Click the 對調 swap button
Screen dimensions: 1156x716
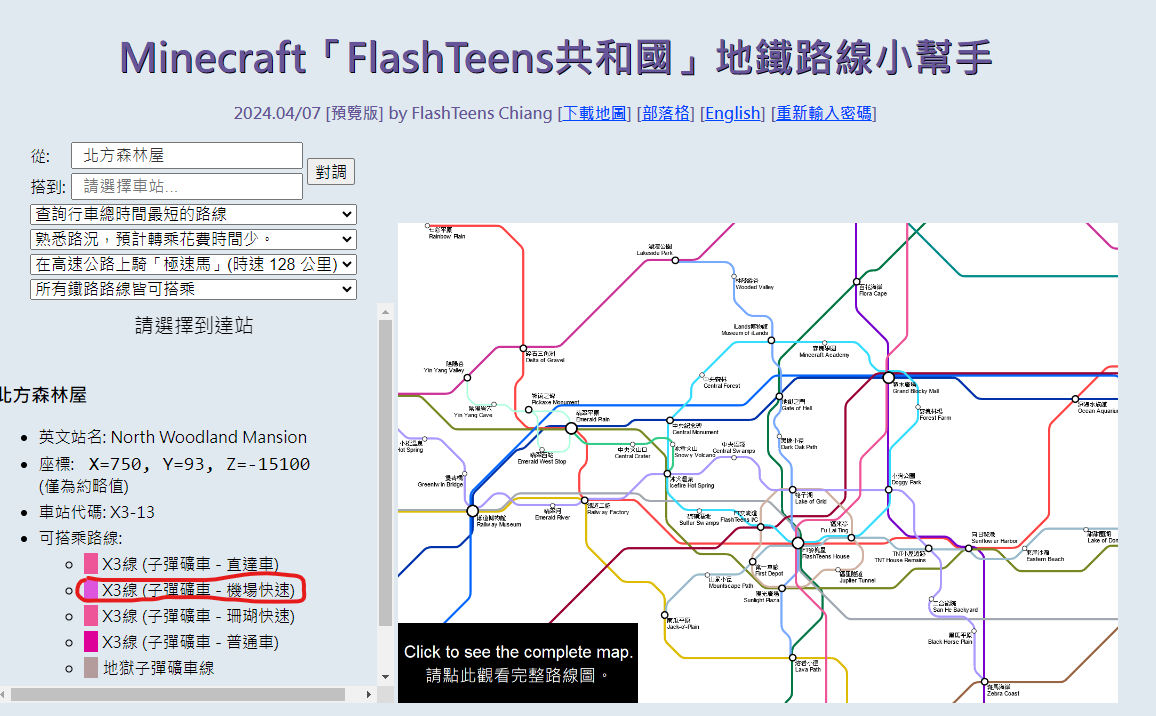pyautogui.click(x=331, y=172)
